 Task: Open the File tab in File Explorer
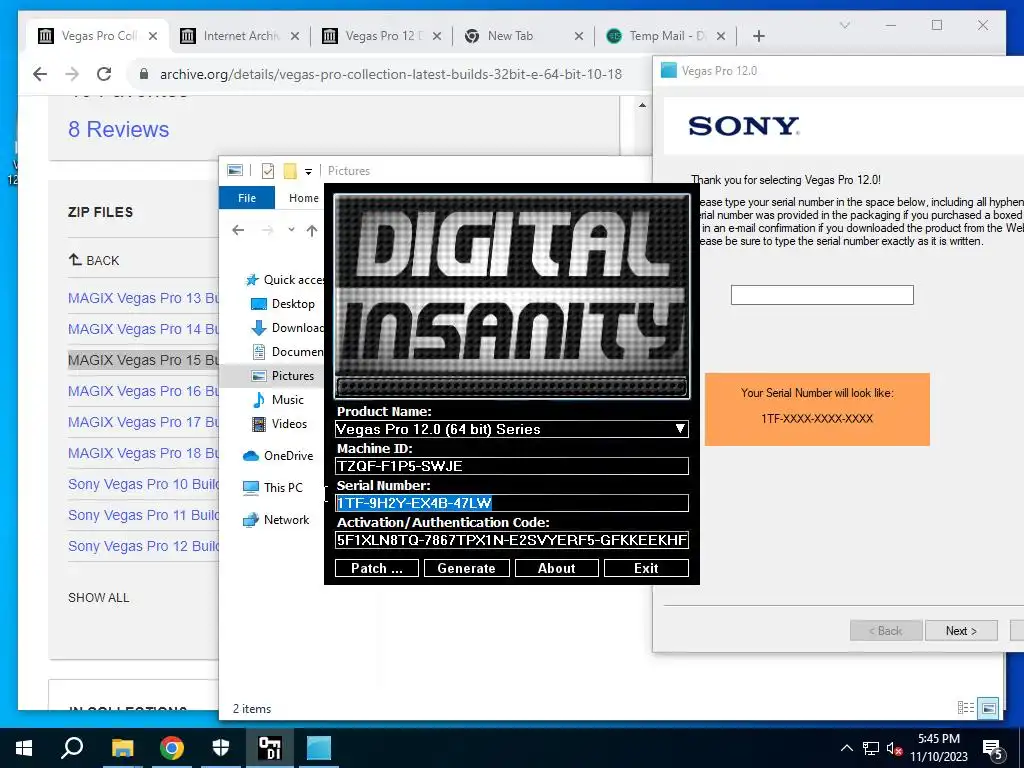(x=247, y=198)
